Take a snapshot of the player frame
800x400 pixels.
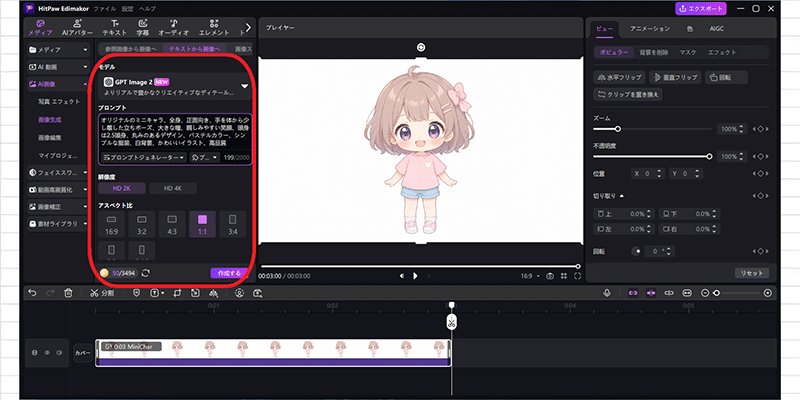[550, 276]
